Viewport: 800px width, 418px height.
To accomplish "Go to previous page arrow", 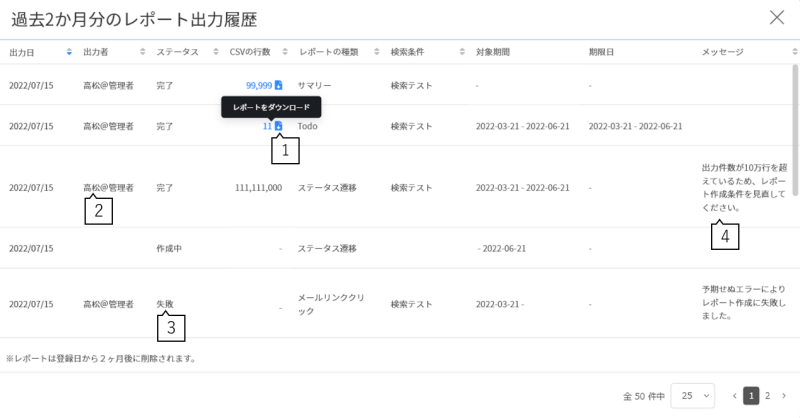I will point(734,396).
